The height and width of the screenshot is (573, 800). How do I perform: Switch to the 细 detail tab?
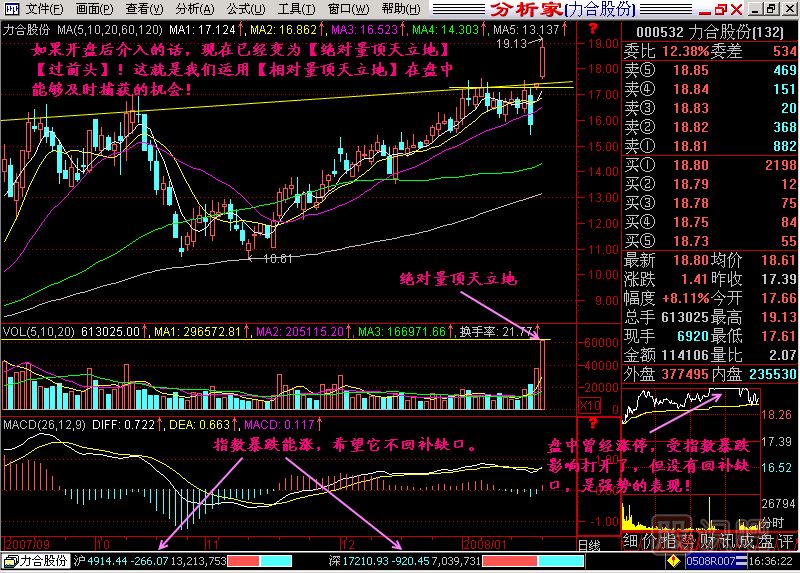(631, 542)
